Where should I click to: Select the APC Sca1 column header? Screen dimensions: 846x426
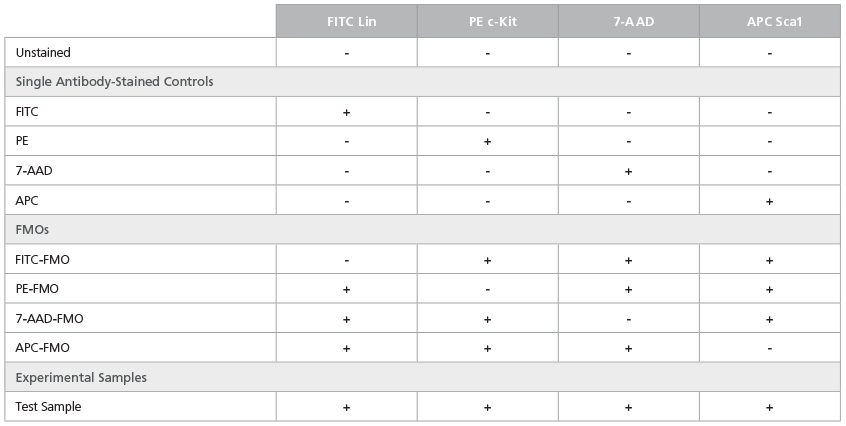click(x=774, y=22)
